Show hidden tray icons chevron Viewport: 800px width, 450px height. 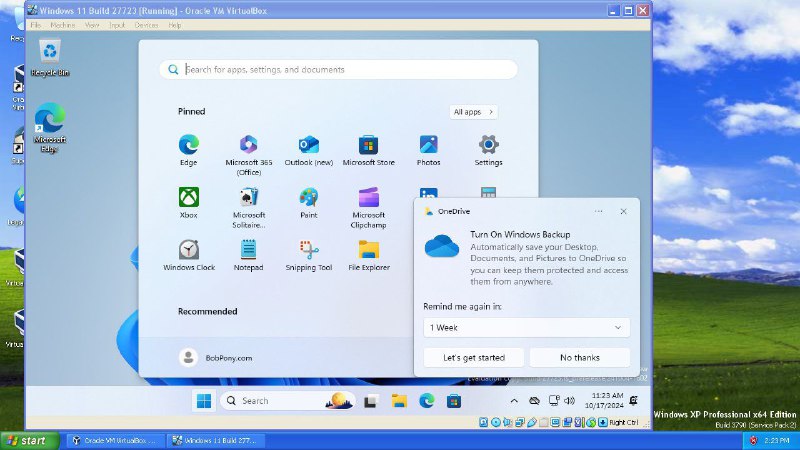pyautogui.click(x=514, y=401)
